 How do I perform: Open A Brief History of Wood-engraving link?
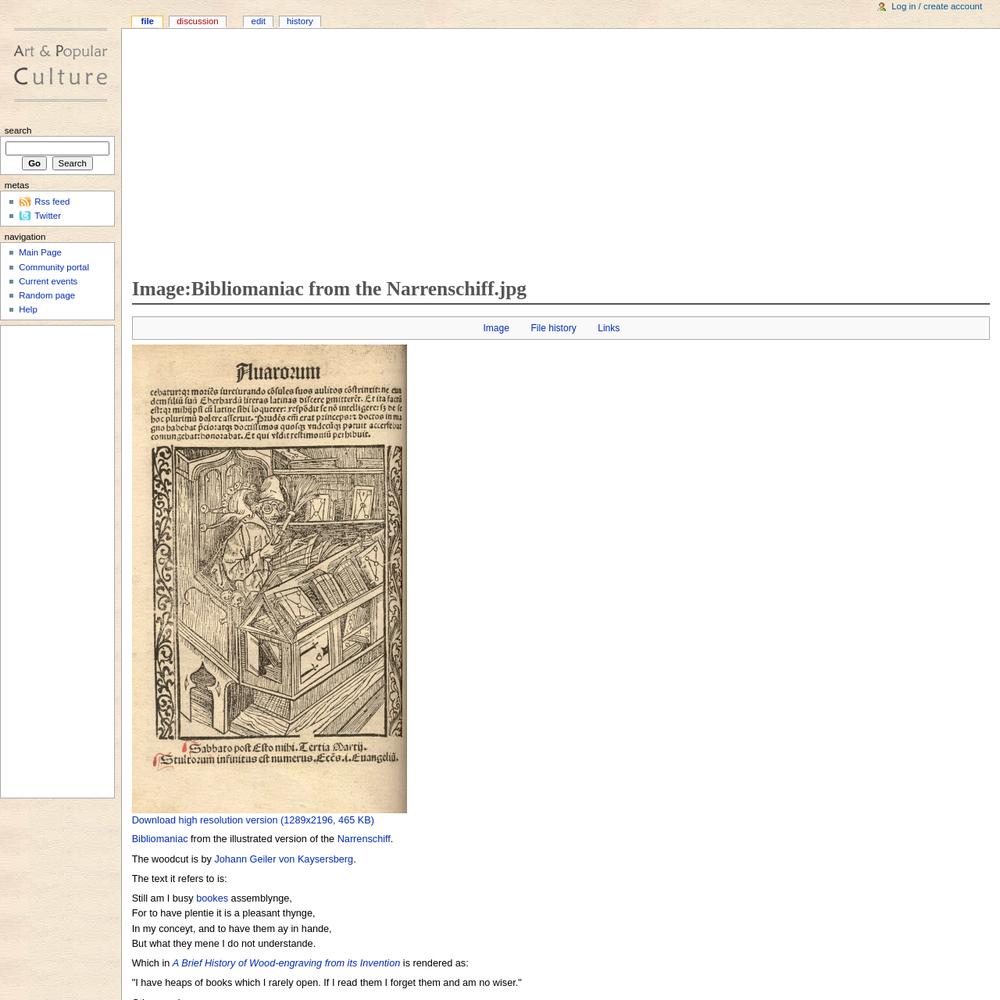(x=286, y=963)
